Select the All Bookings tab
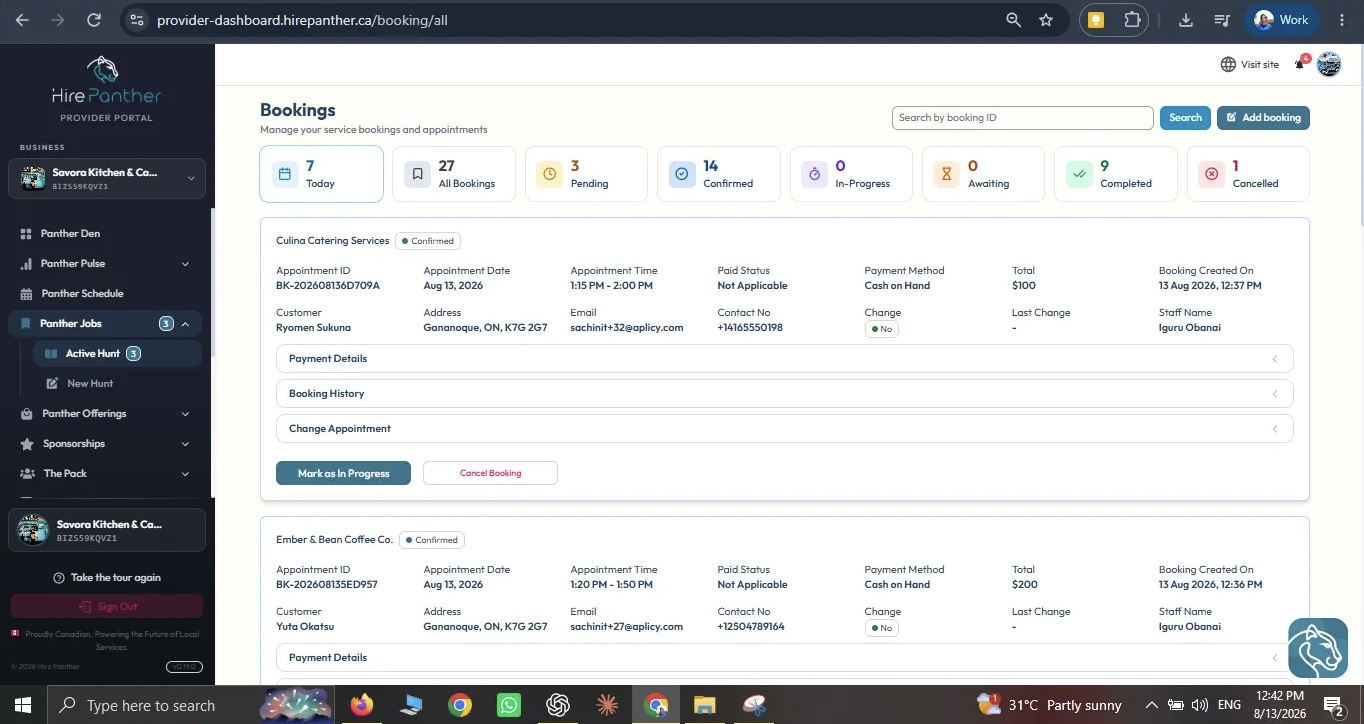1364x724 pixels. pos(454,174)
